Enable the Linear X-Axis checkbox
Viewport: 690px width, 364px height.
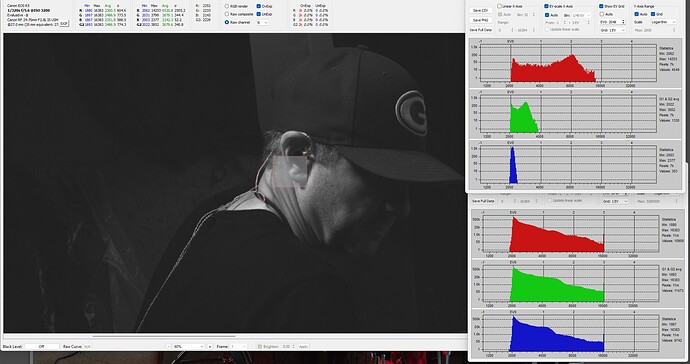pyautogui.click(x=499, y=6)
